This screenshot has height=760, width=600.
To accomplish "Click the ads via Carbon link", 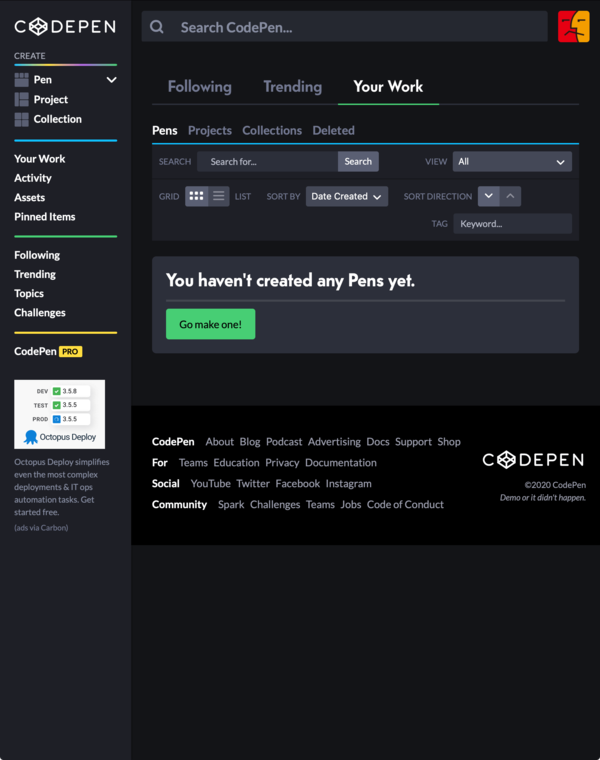I will (41, 528).
